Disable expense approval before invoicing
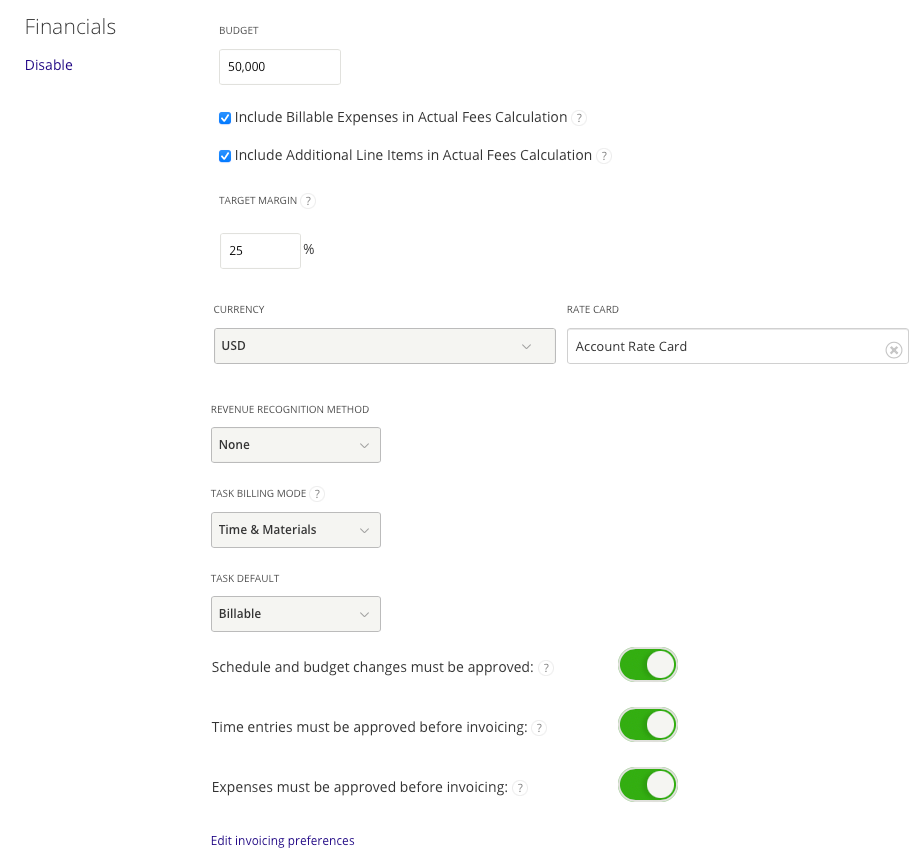Screen dimensions: 923x864 647,784
